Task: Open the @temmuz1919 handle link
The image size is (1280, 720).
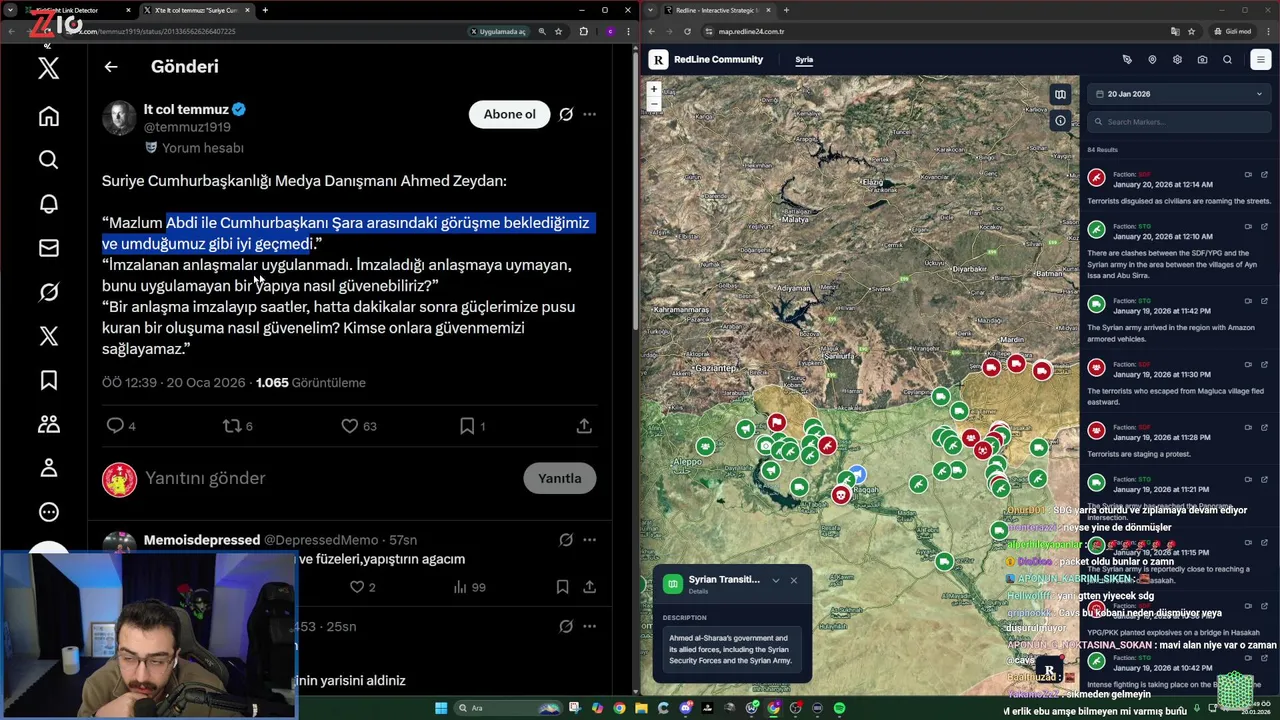Action: pyautogui.click(x=187, y=128)
